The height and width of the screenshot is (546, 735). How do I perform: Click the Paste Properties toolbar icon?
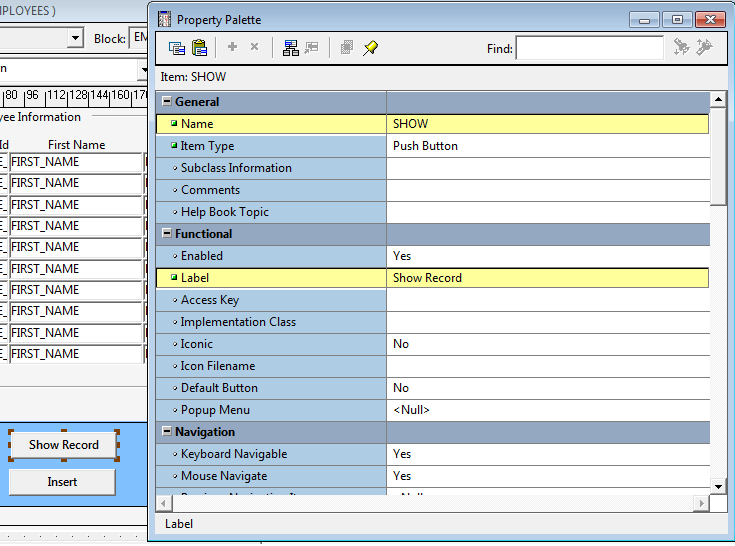tap(199, 48)
